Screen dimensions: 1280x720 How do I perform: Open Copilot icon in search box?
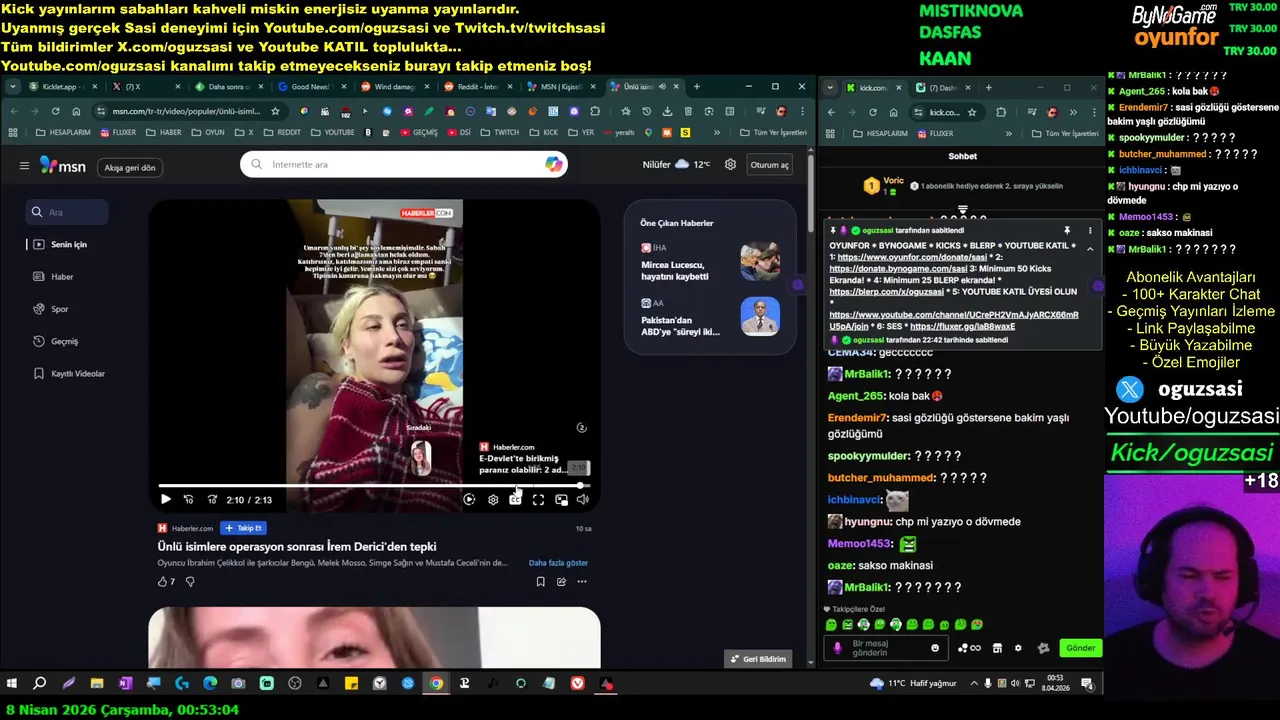[x=553, y=165]
